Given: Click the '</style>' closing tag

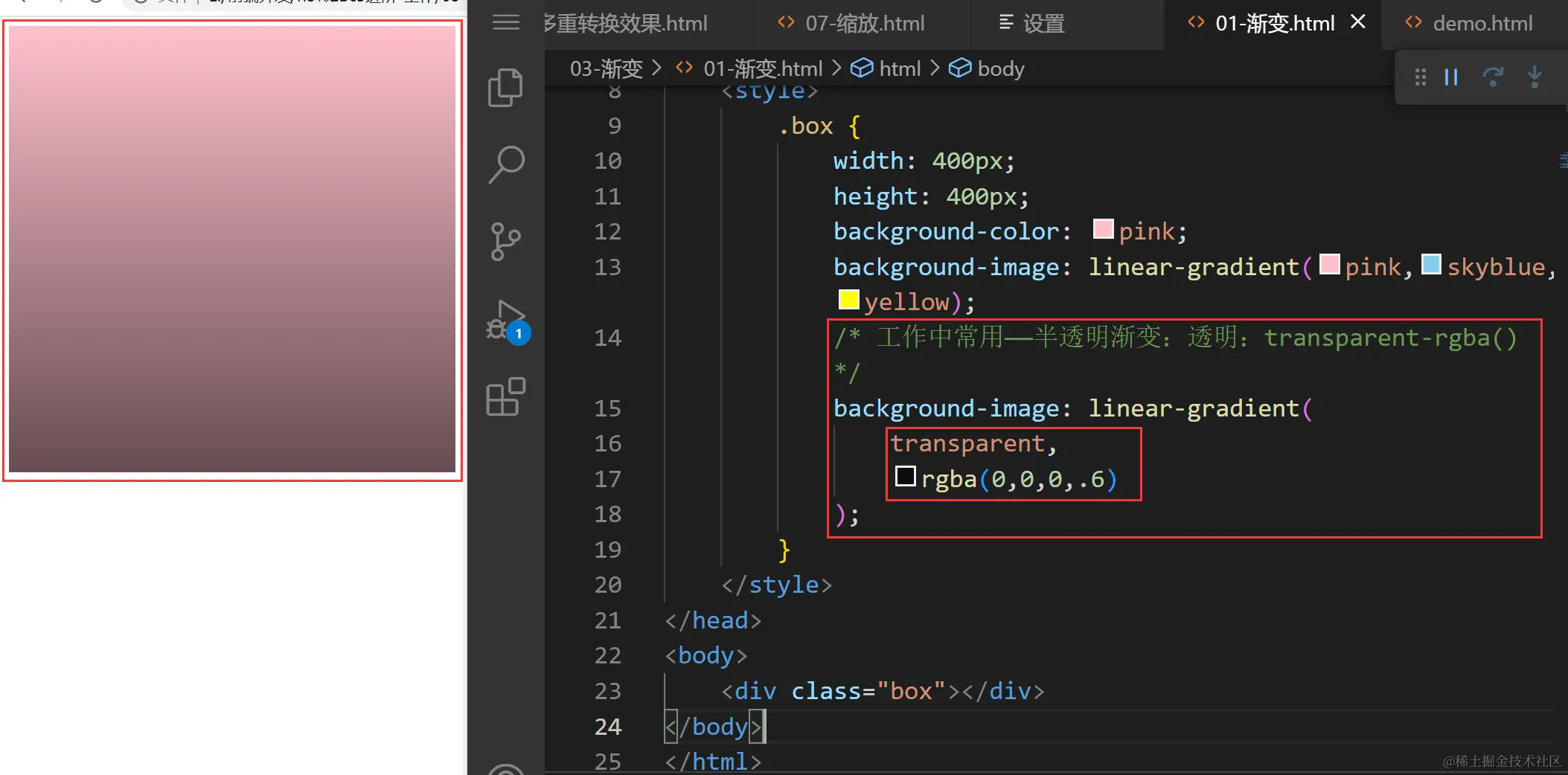Looking at the screenshot, I should (x=776, y=585).
